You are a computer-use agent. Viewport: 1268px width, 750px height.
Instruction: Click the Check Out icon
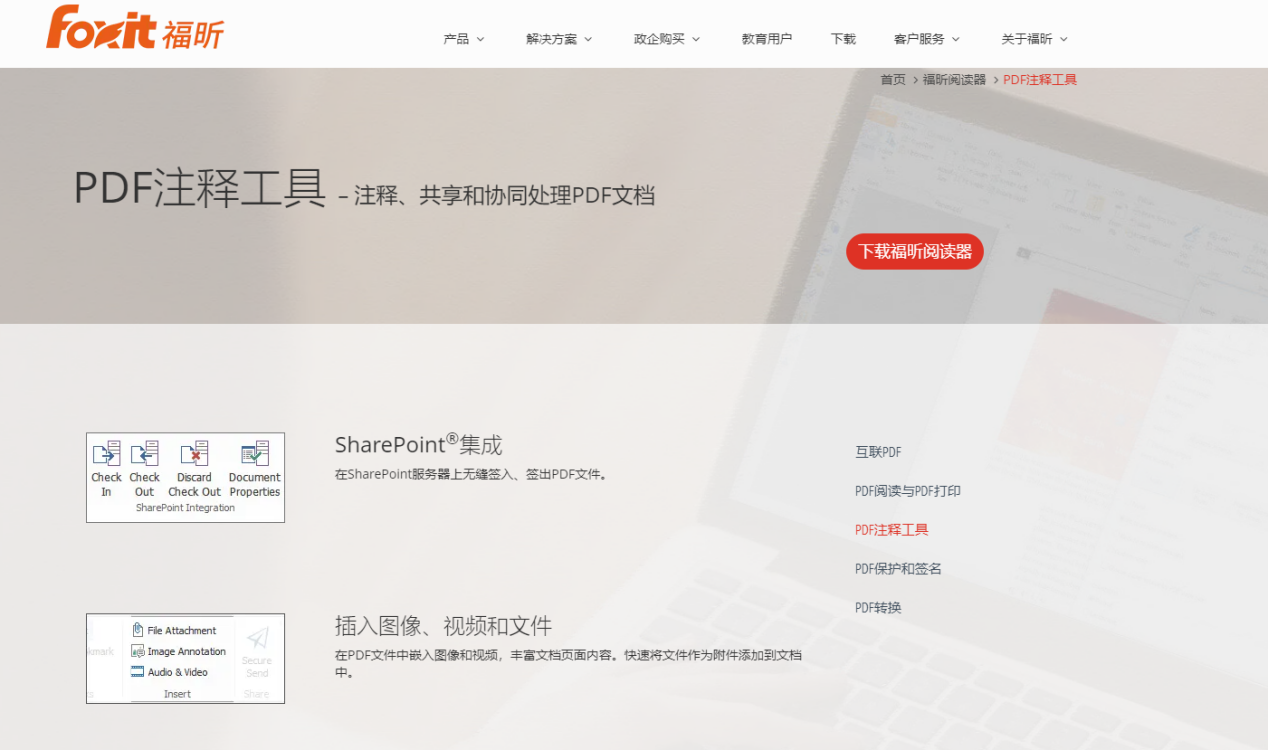pos(145,454)
